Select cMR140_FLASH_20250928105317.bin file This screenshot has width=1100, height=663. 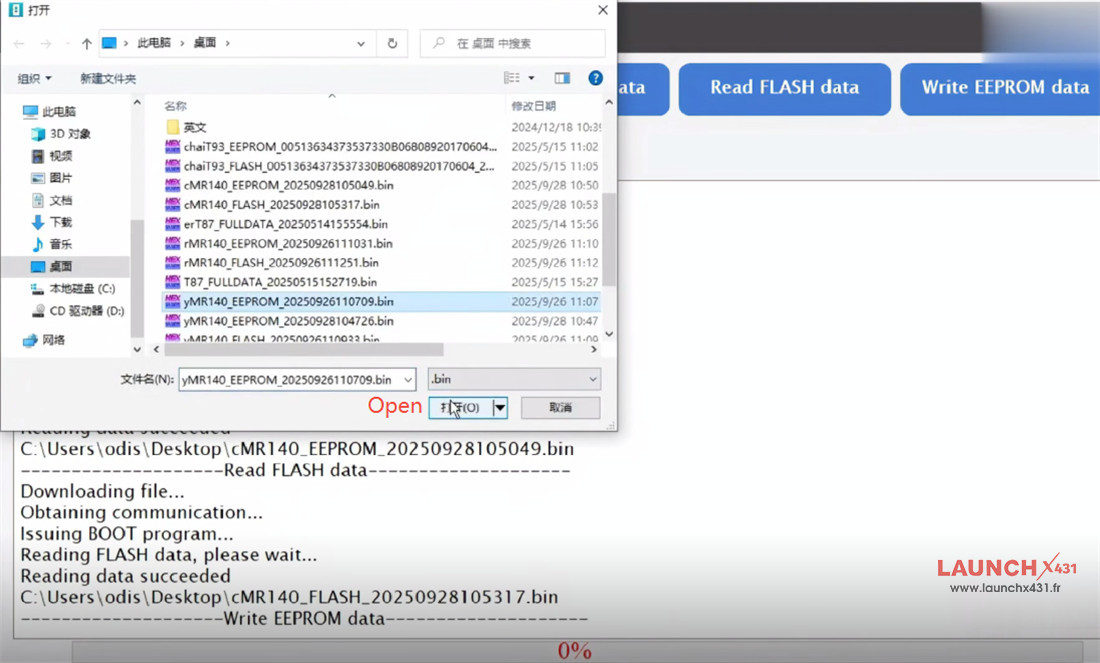[x=281, y=205]
